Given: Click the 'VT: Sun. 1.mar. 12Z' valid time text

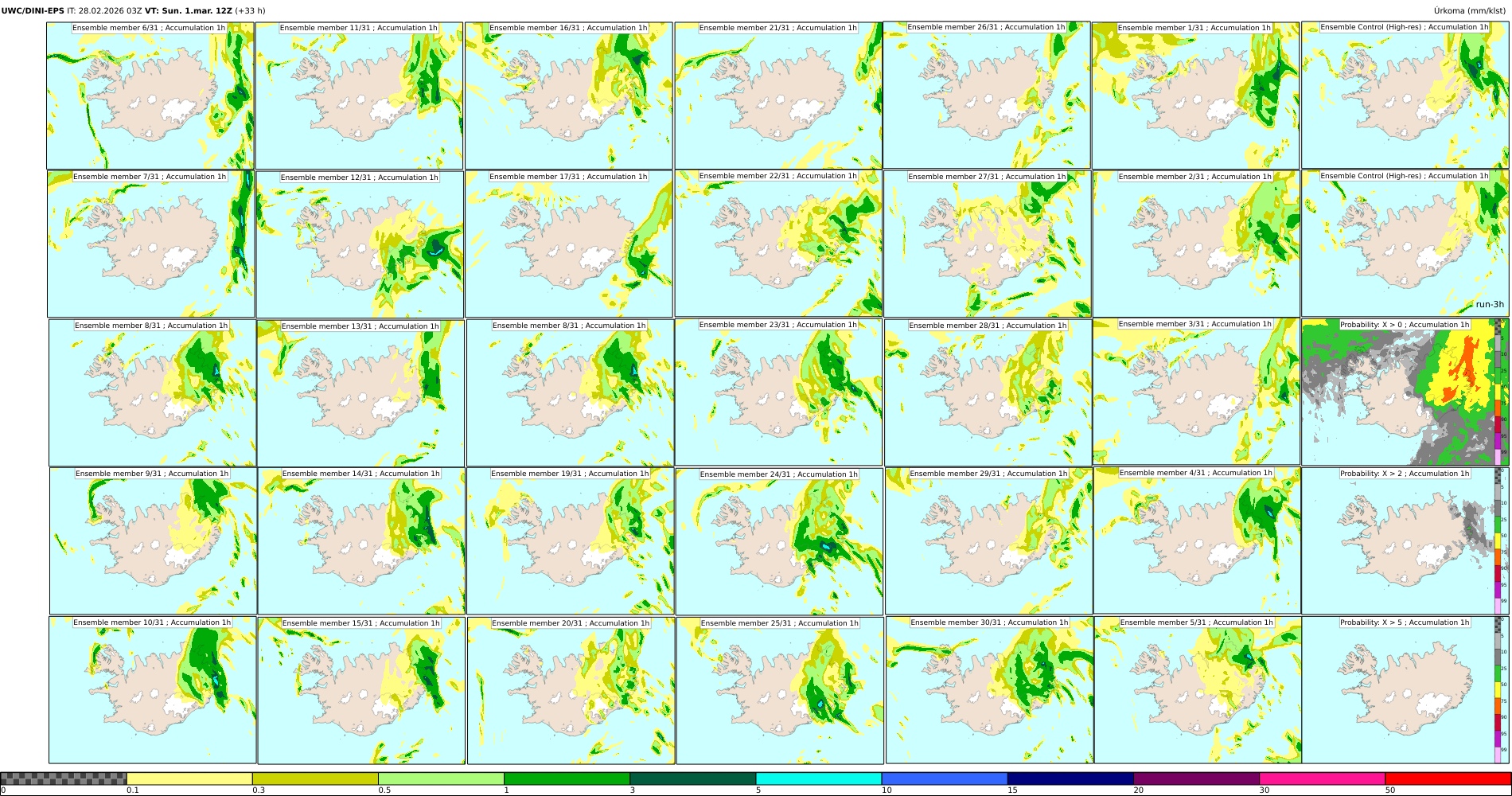Looking at the screenshot, I should [x=188, y=11].
